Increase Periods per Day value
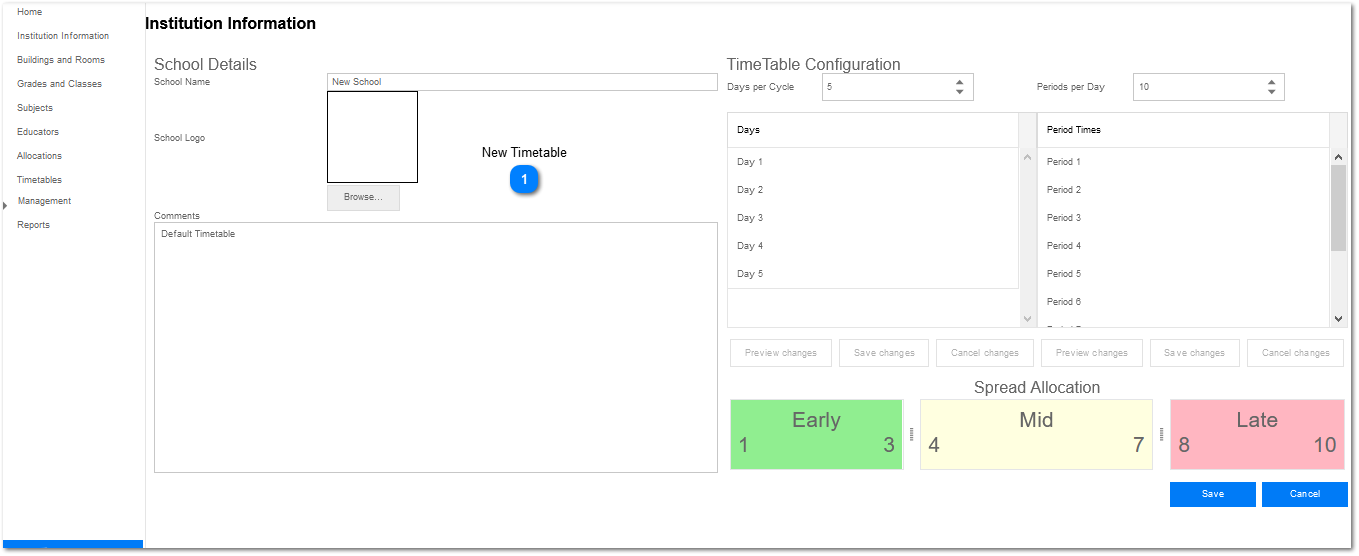The width and height of the screenshot is (1359, 556). [1271, 82]
